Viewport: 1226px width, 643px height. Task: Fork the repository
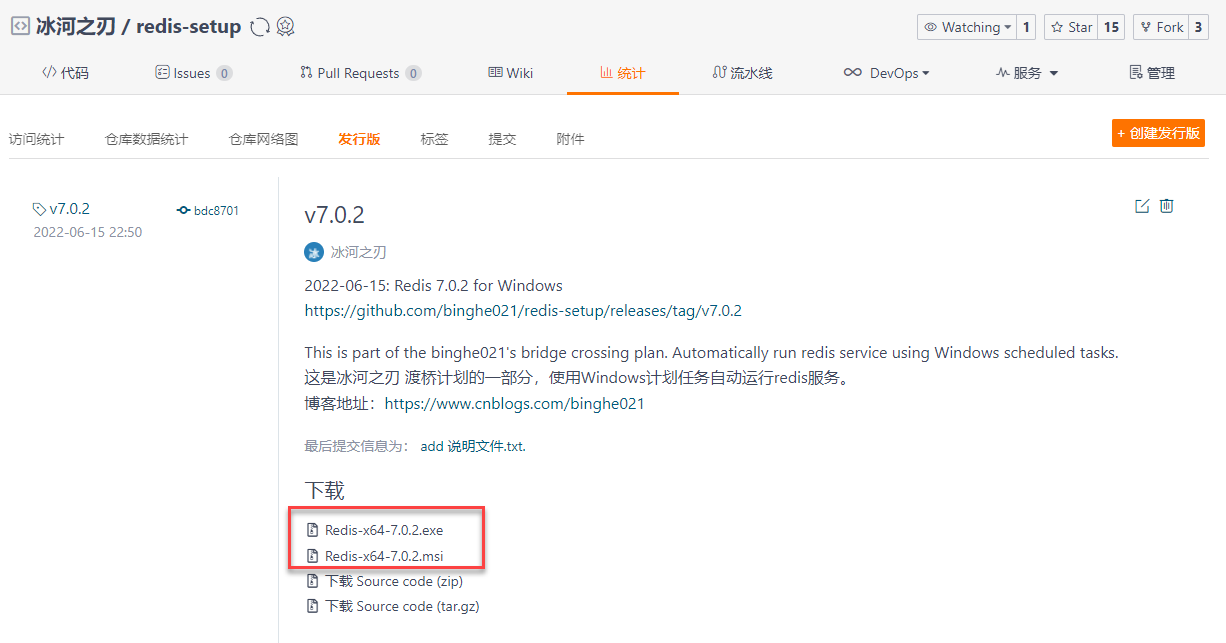[x=1160, y=27]
